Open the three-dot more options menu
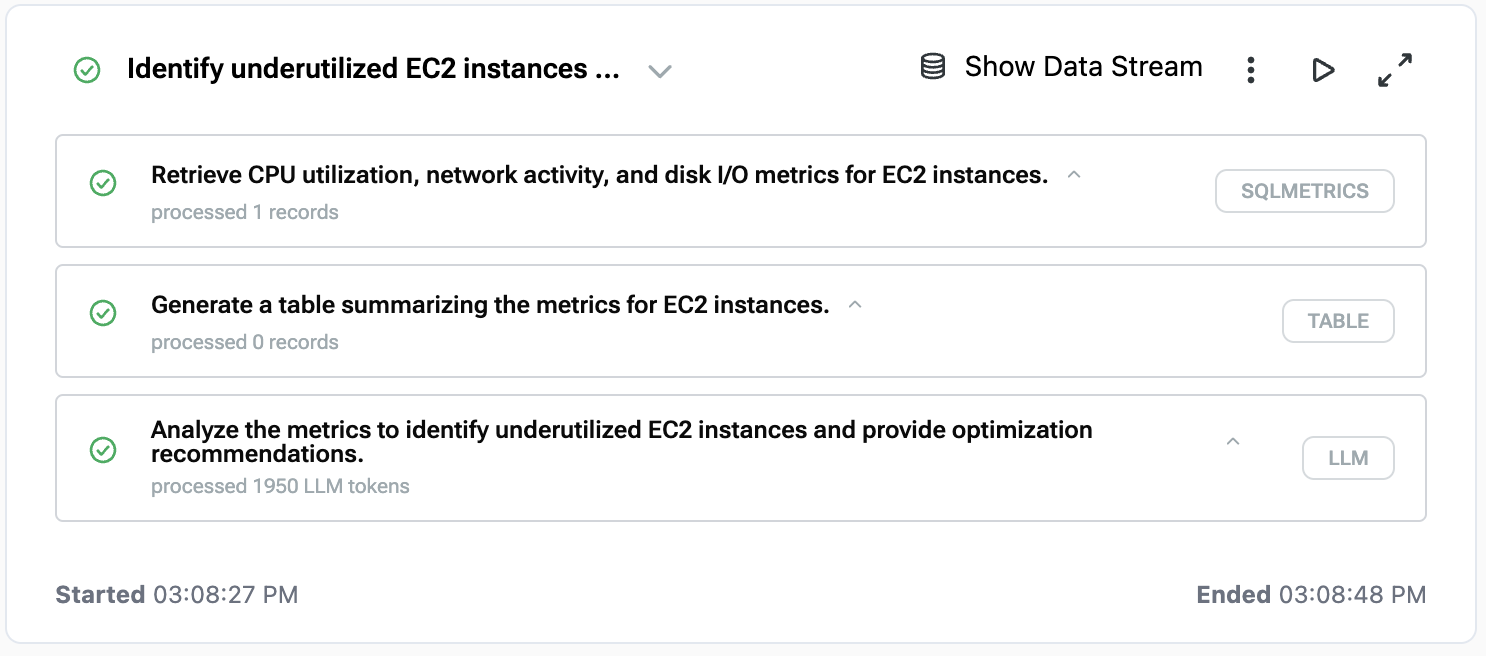This screenshot has height=656, width=1486. point(1250,70)
